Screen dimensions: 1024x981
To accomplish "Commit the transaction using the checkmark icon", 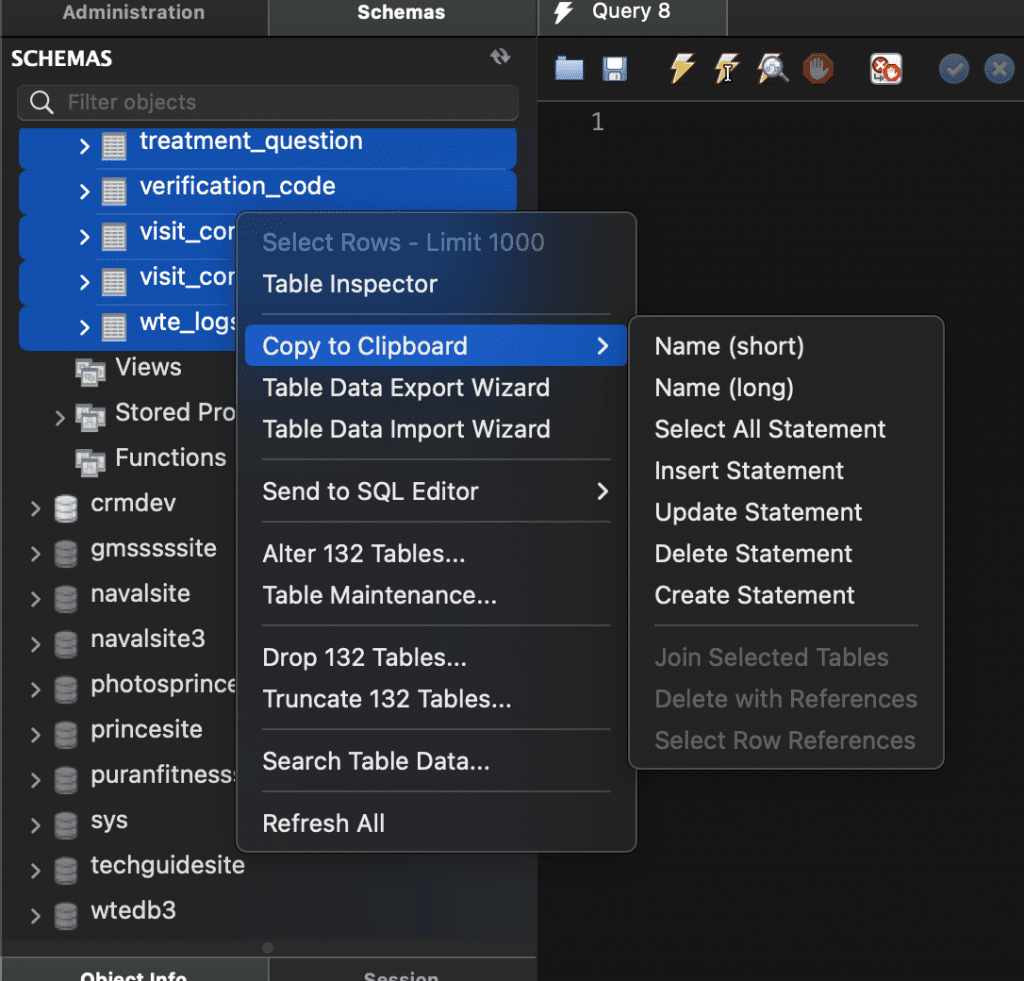I will click(953, 69).
